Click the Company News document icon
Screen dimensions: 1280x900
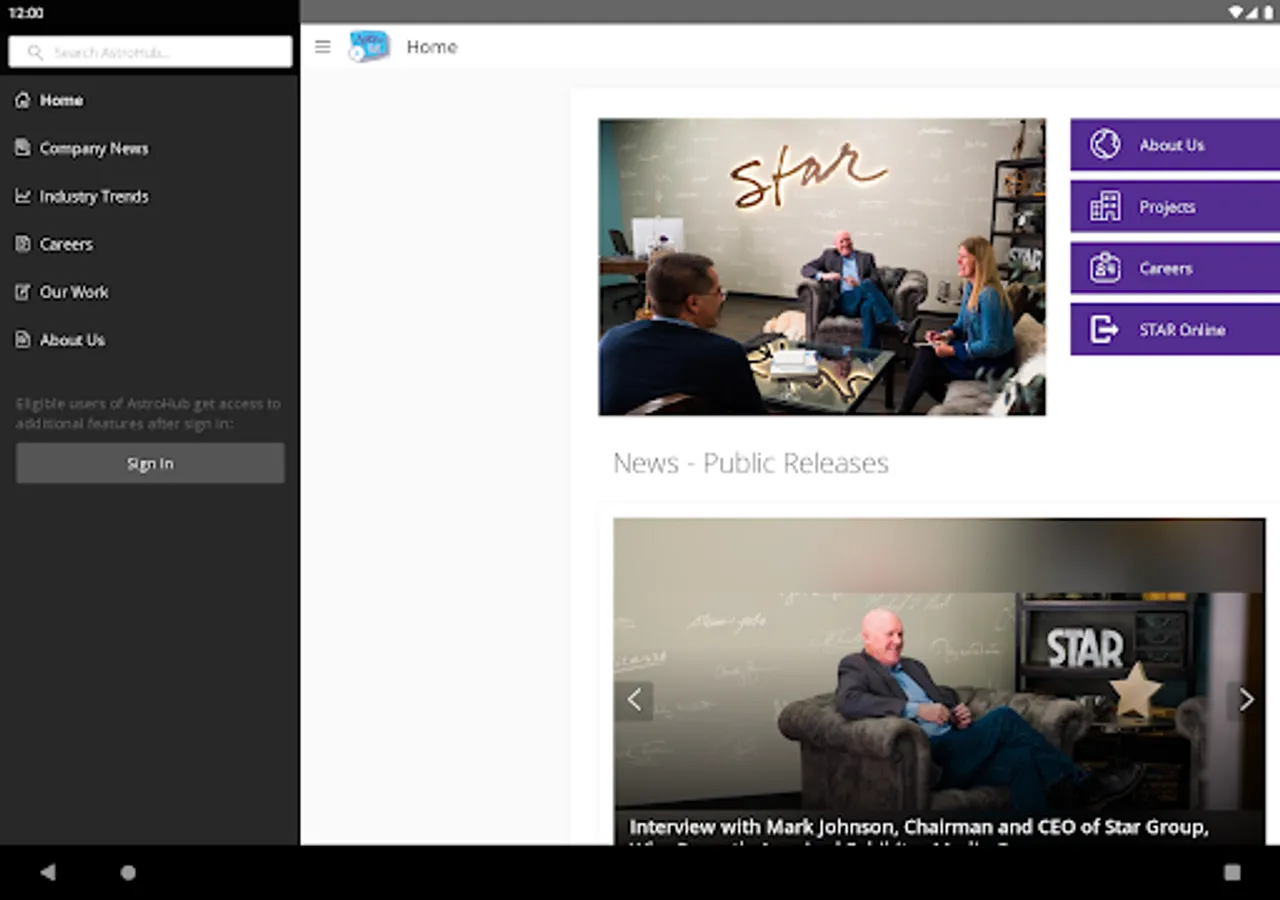(23, 148)
